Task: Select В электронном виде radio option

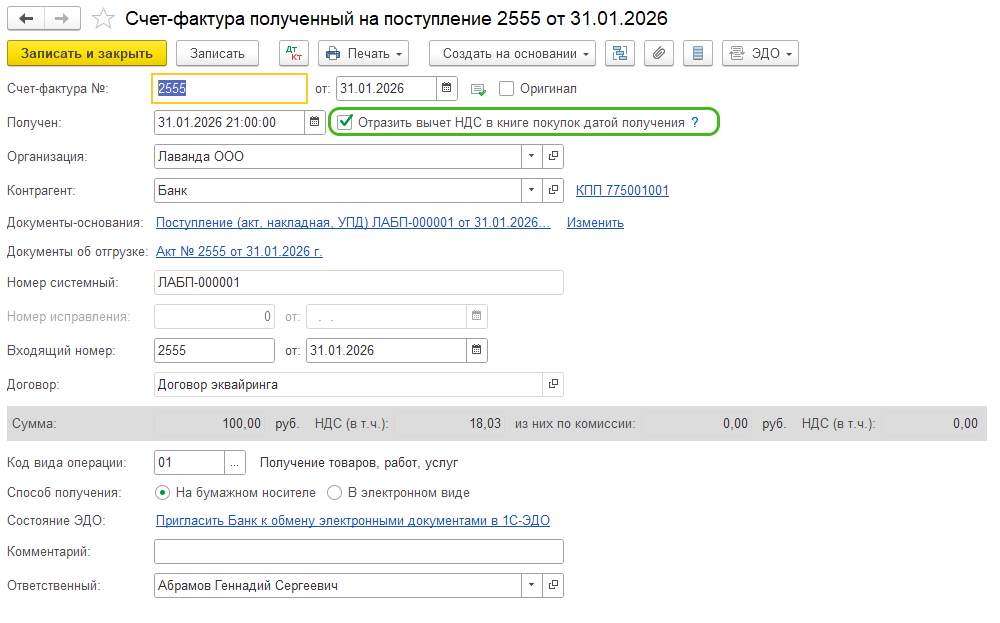Action: tap(335, 493)
